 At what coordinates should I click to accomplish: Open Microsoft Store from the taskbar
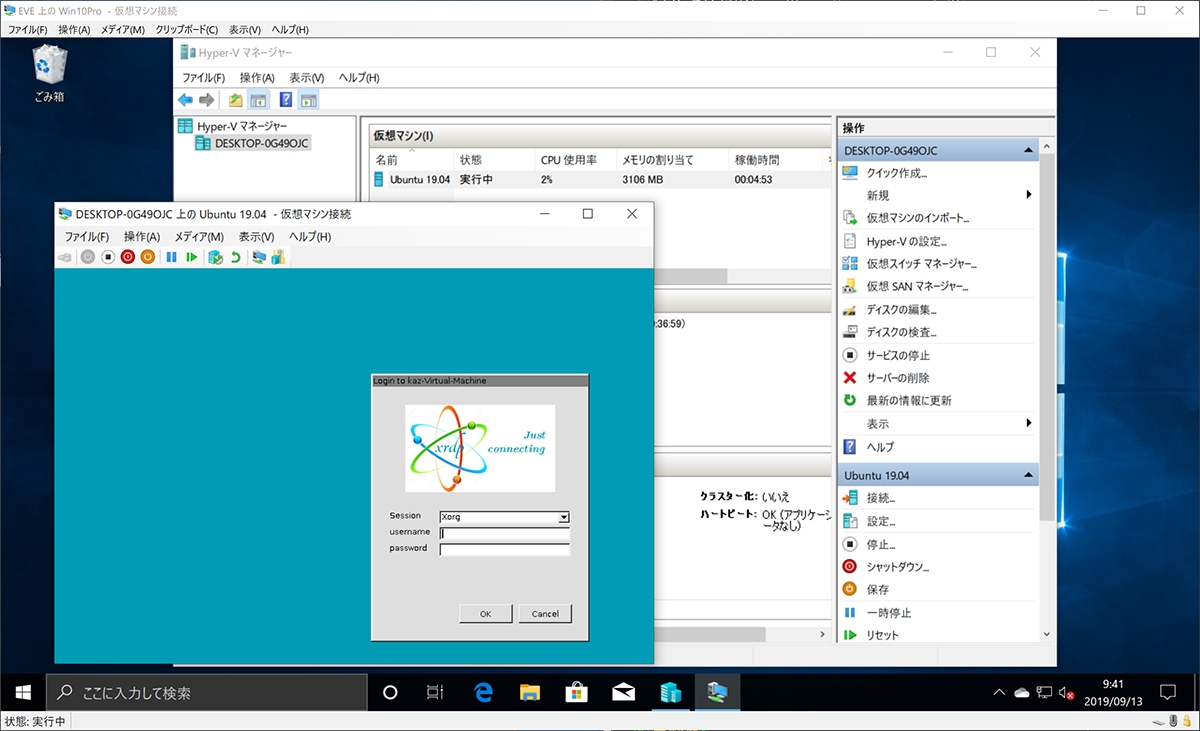[577, 692]
